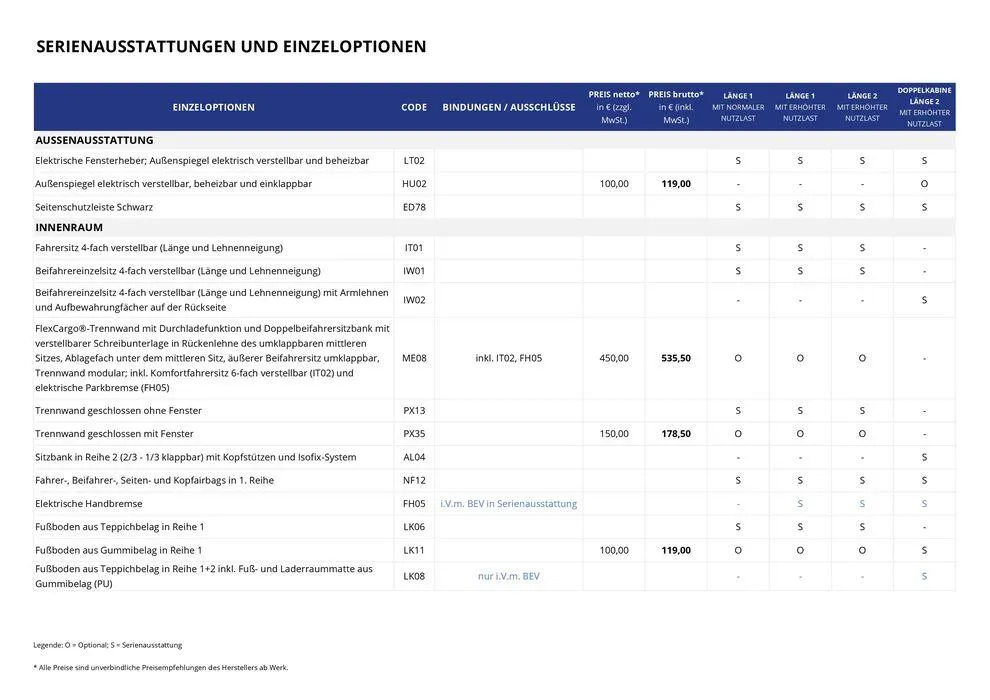Select the O option for Außenspiegel Doppelkabine

point(924,182)
